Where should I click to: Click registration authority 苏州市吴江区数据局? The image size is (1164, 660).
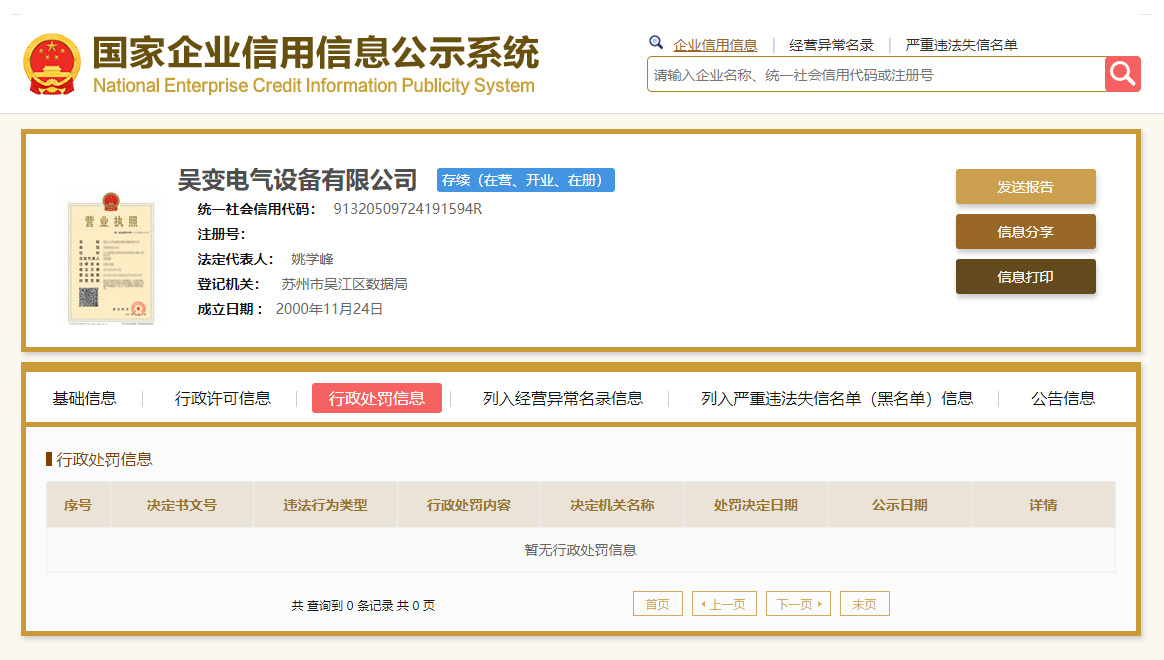[344, 284]
